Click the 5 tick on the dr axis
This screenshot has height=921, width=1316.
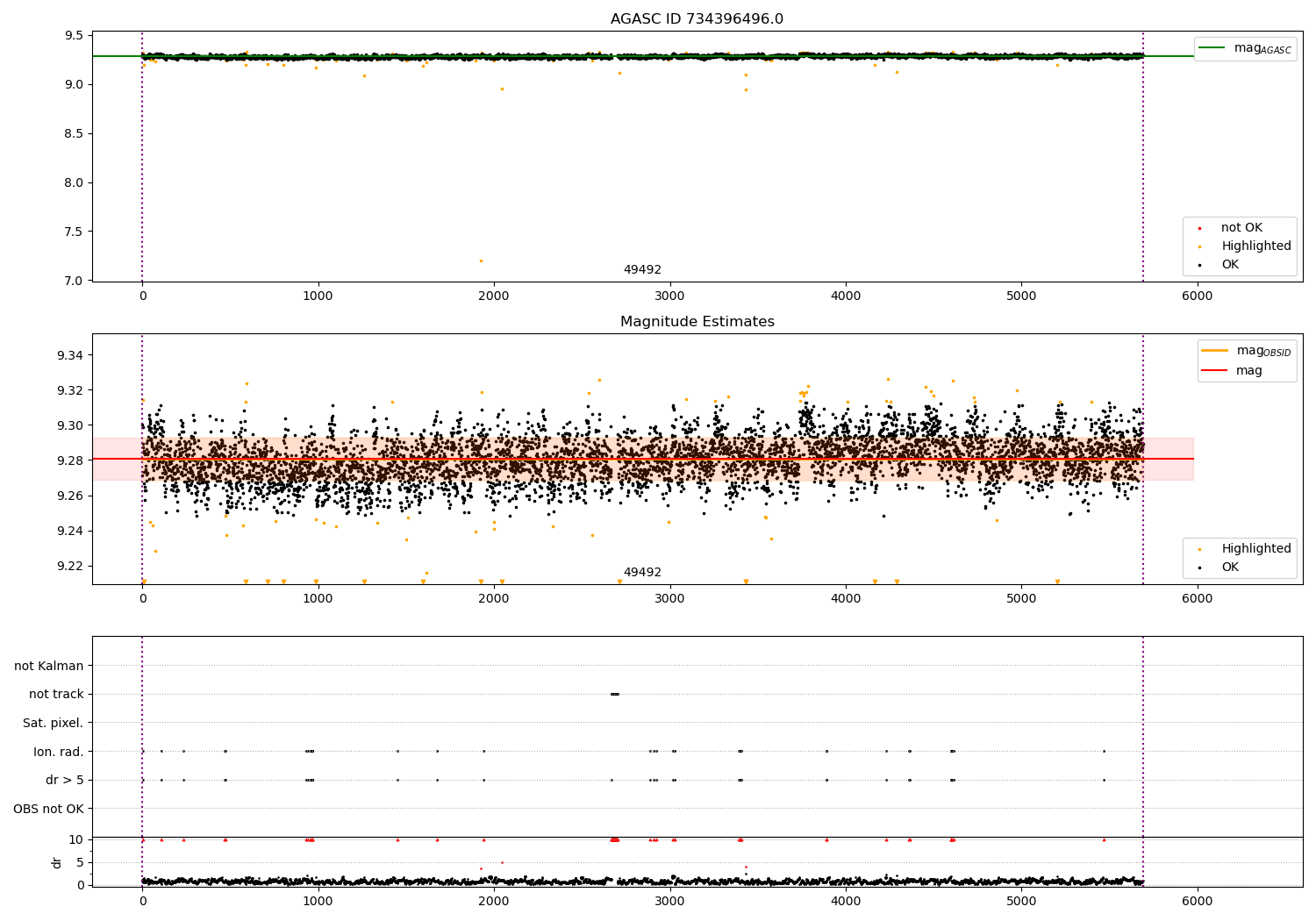coord(80,862)
